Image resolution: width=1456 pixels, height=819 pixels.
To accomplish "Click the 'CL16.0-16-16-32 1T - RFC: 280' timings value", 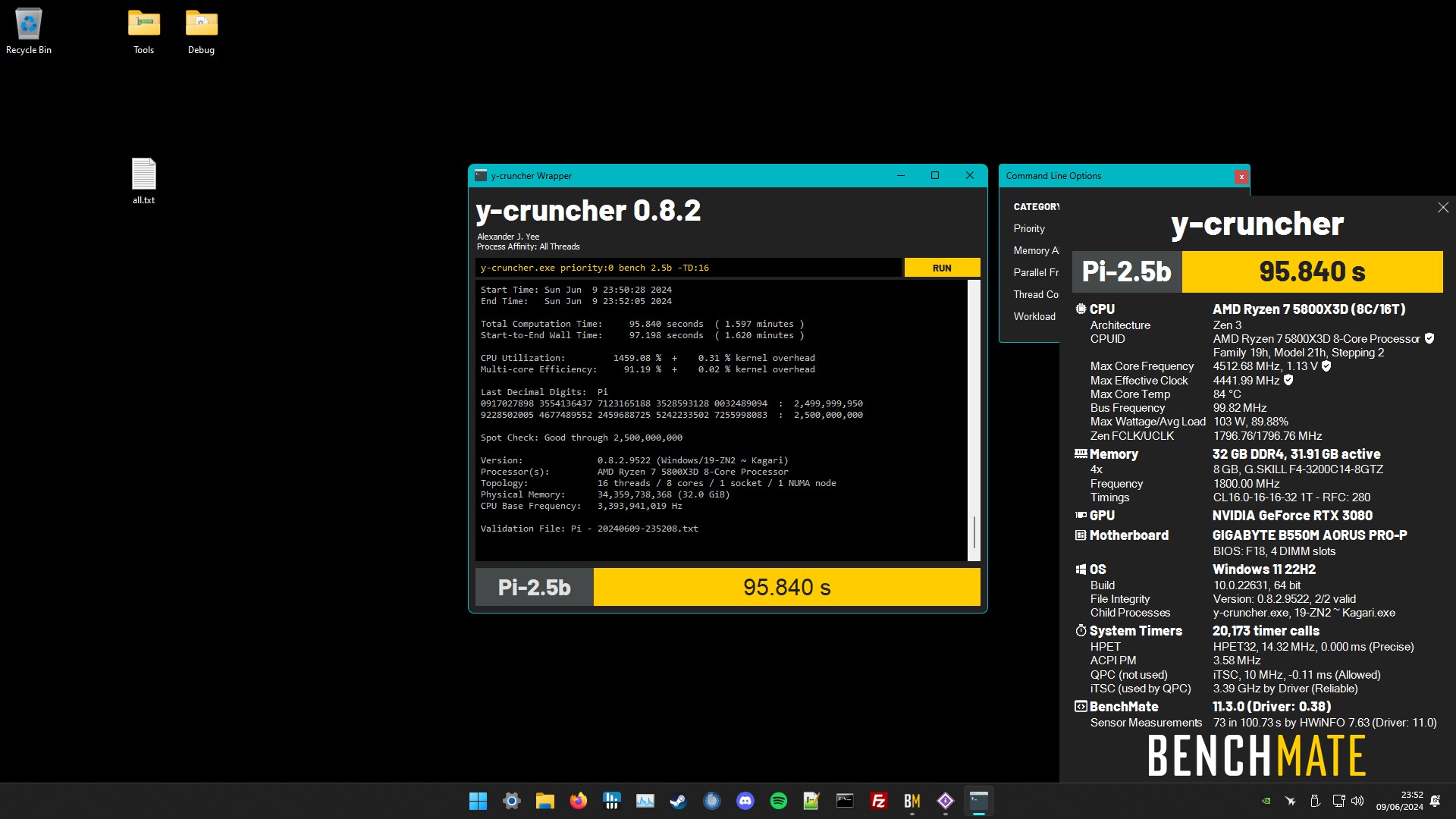I will [x=1291, y=497].
